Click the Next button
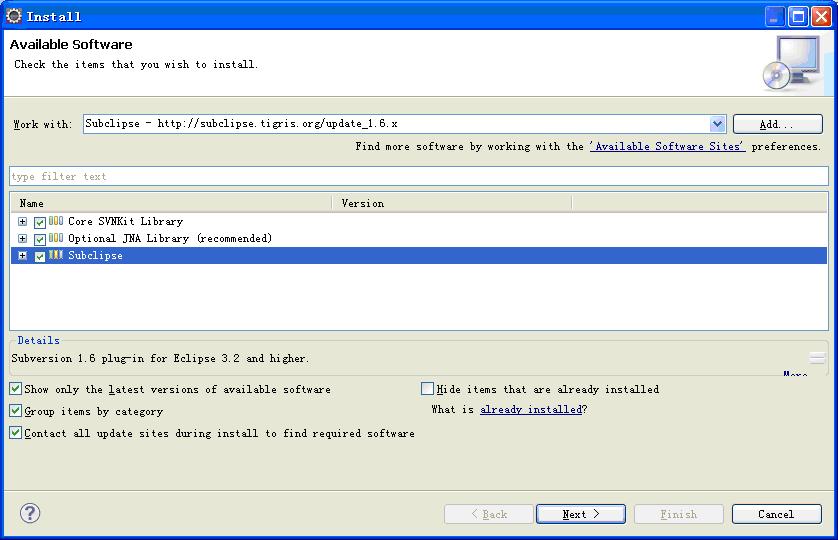Image resolution: width=838 pixels, height=540 pixels. [x=581, y=514]
